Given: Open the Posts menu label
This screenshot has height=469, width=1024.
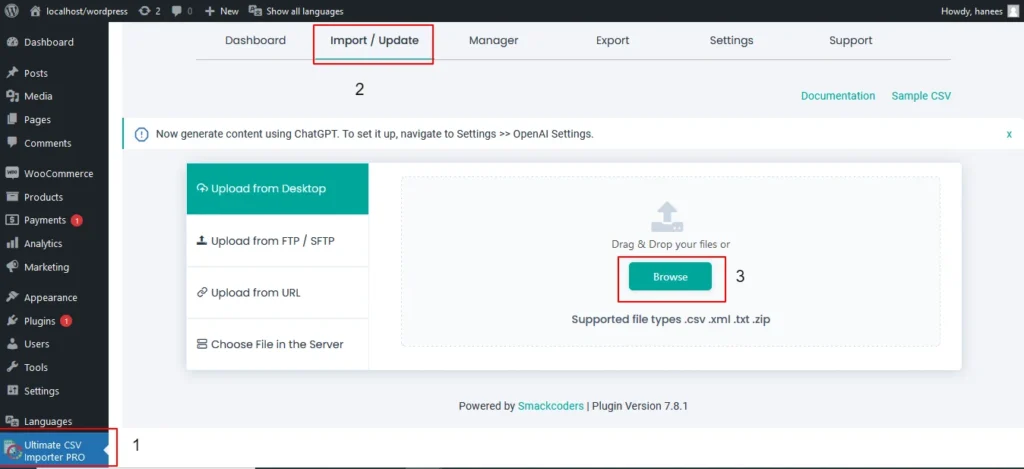Looking at the screenshot, I should 36,73.
